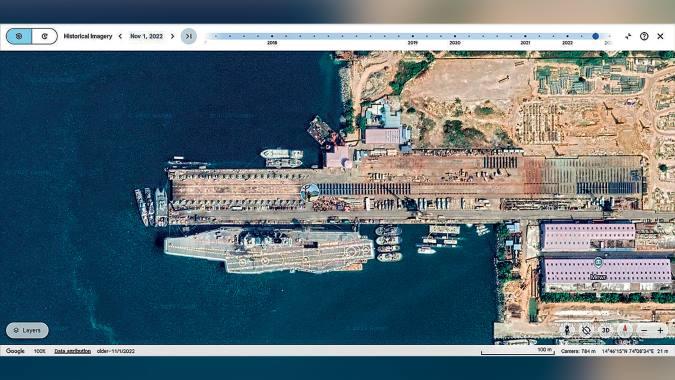Reset orientation with the compass icon
The height and width of the screenshot is (380, 675).
[625, 330]
